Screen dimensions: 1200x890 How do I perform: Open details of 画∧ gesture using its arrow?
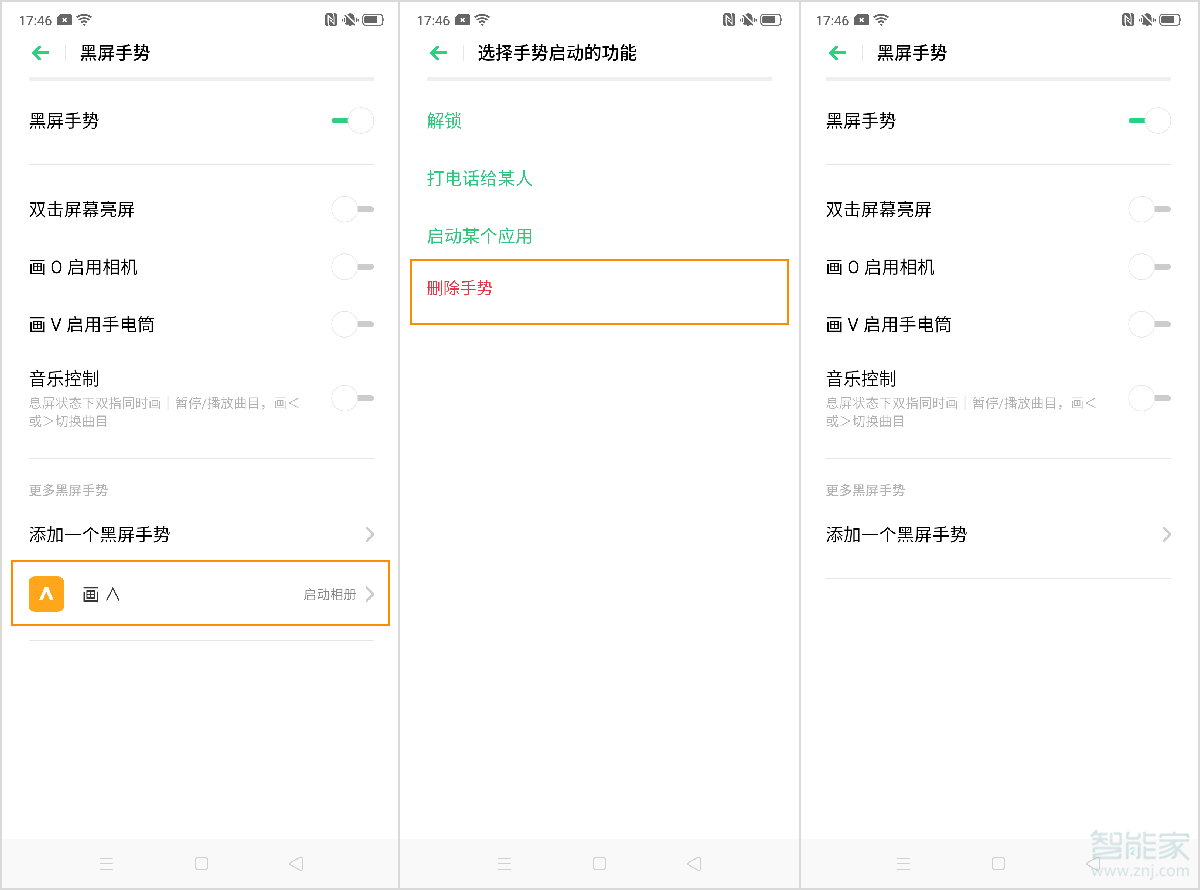click(x=369, y=592)
